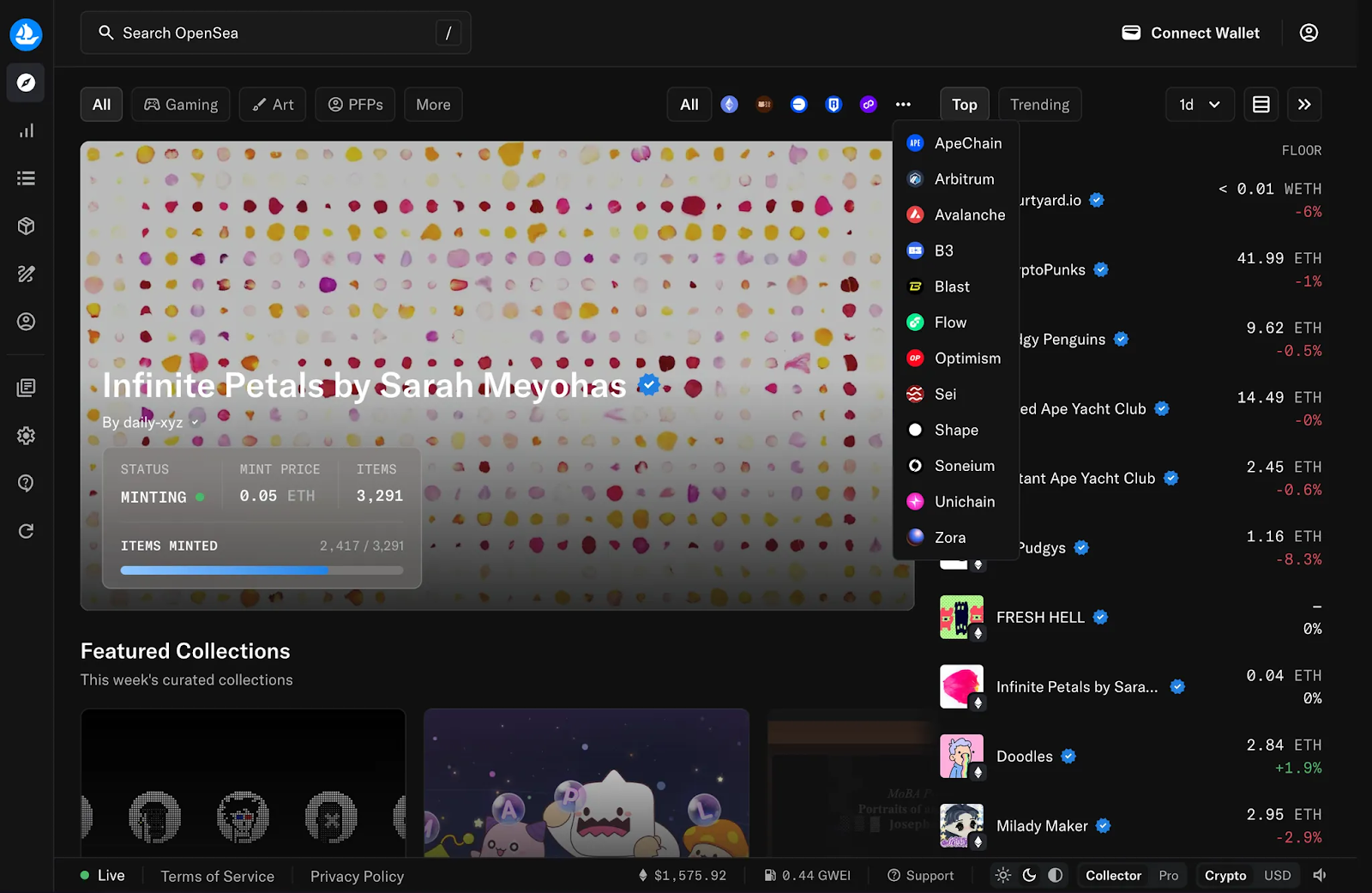
Task: Click Connect Wallet button
Action: [1191, 33]
